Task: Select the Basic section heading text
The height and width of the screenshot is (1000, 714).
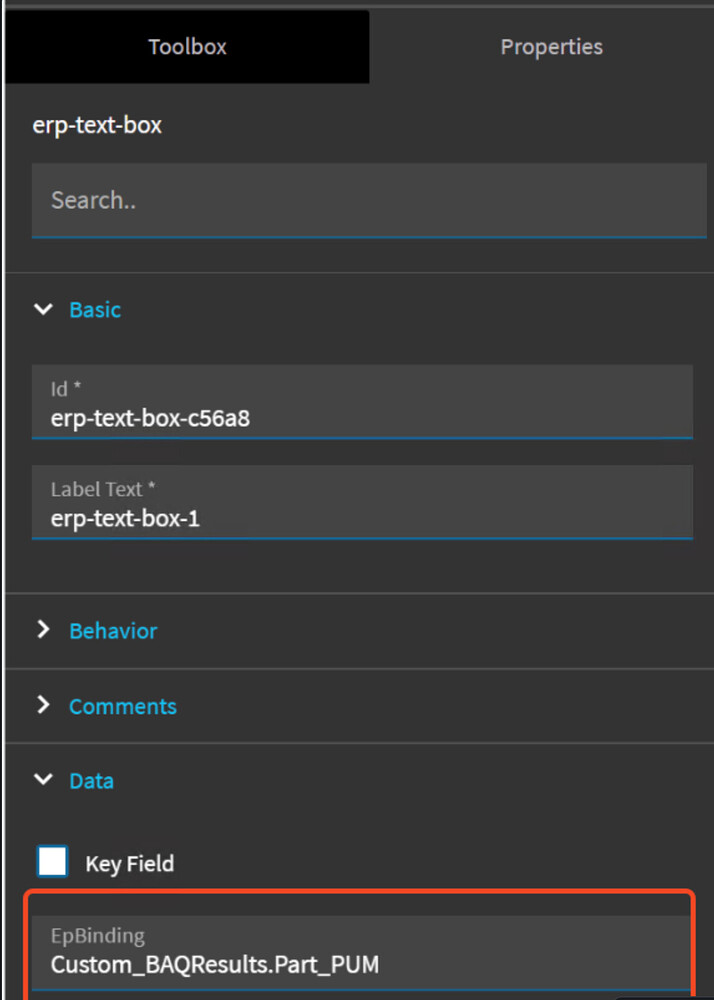Action: point(95,309)
